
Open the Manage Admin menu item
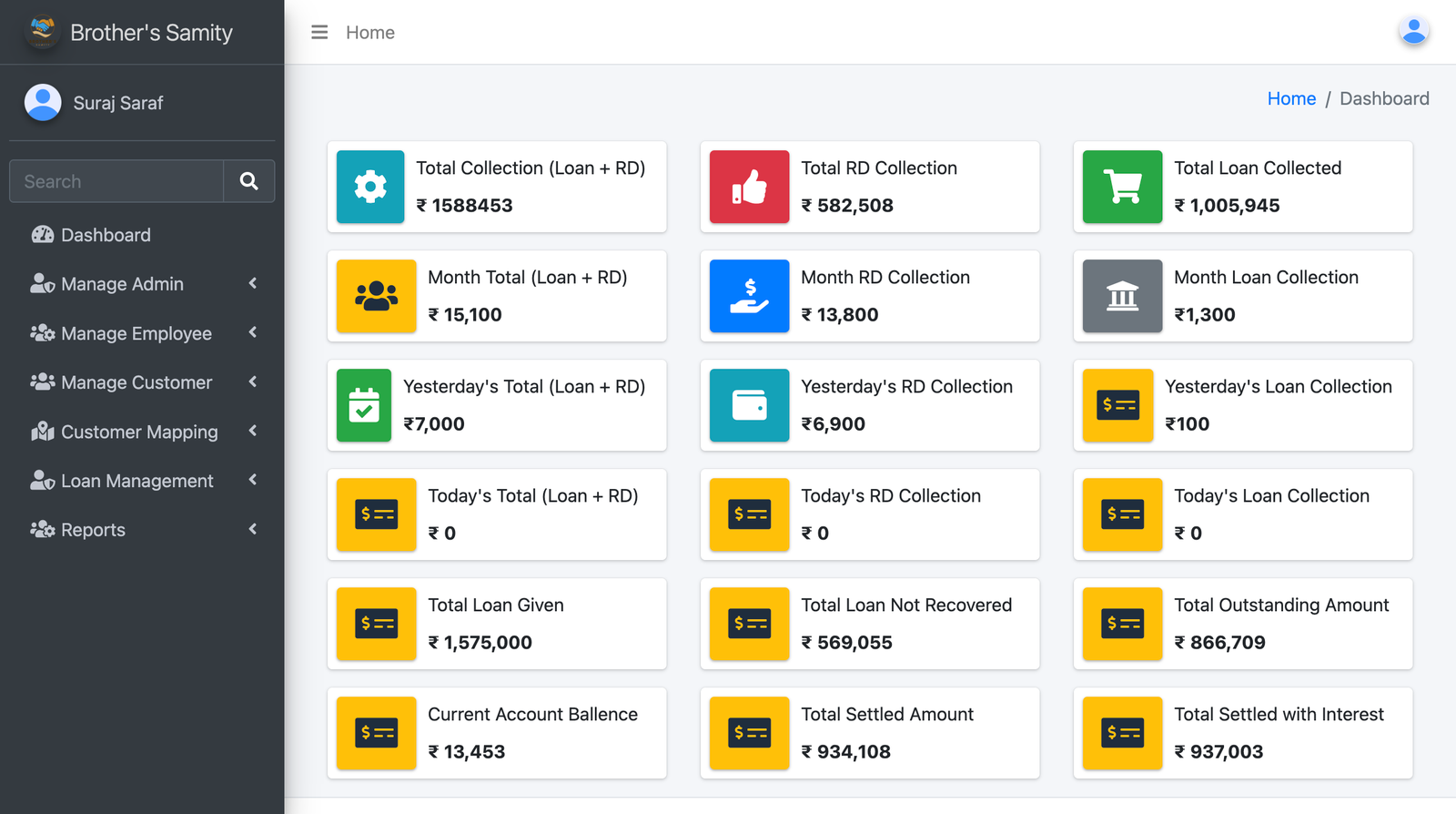click(x=142, y=284)
